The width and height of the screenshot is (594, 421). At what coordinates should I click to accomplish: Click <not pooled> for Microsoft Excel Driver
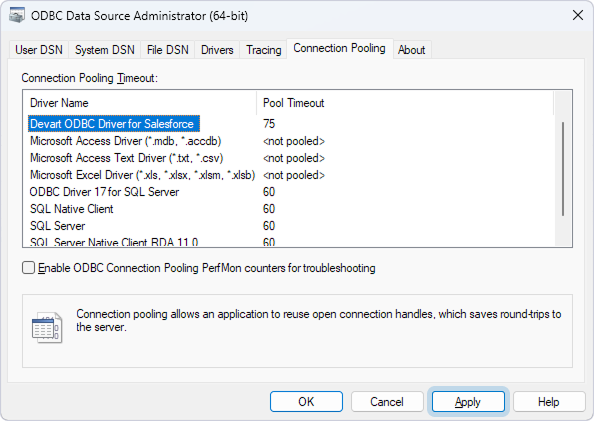[x=294, y=175]
